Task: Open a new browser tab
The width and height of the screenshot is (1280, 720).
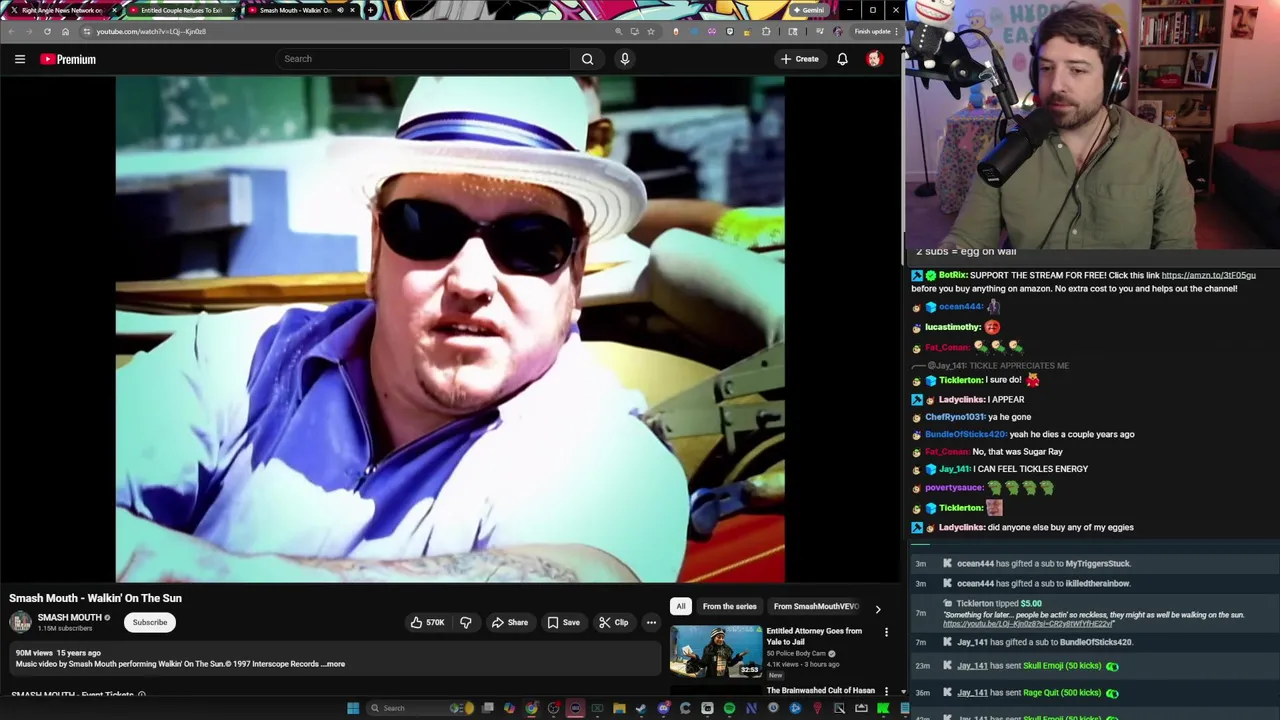Action: (371, 10)
